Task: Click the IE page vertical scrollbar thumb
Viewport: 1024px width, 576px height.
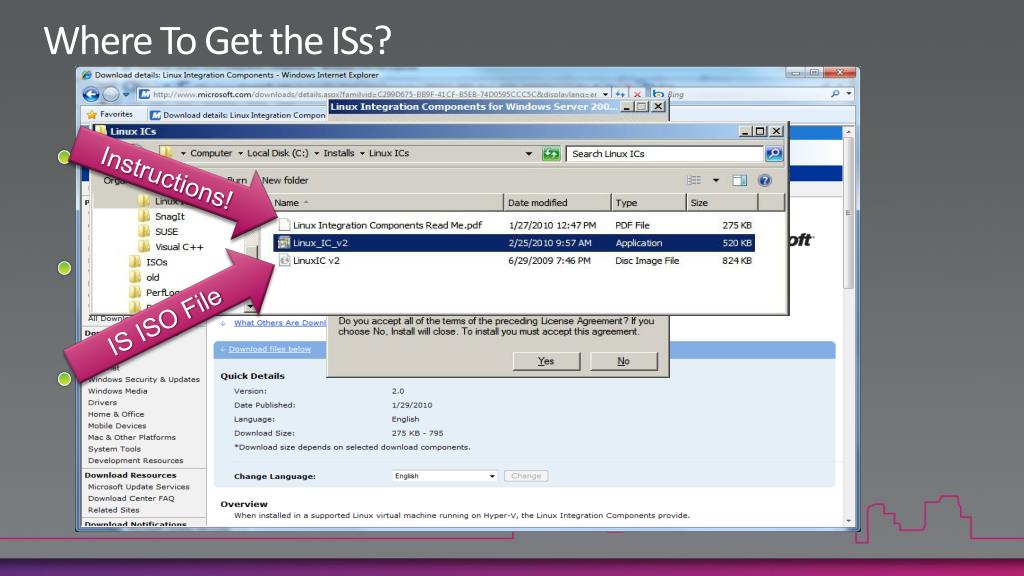Action: pos(848,212)
